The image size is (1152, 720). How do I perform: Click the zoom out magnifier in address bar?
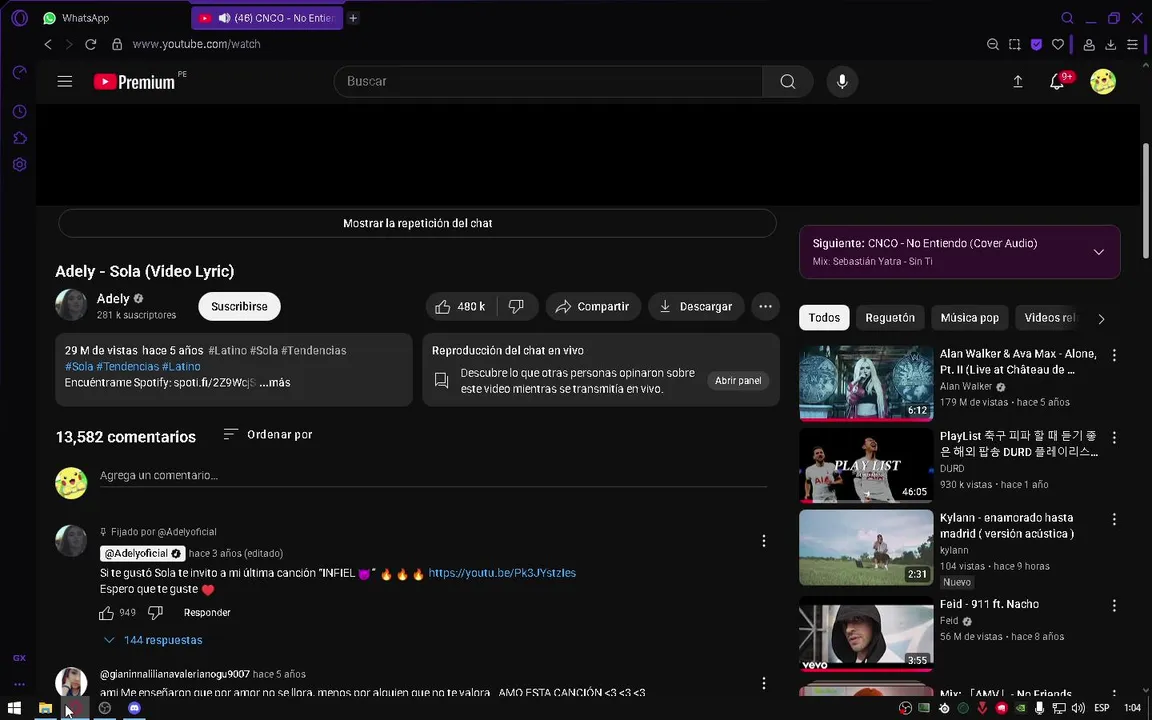pyautogui.click(x=993, y=44)
